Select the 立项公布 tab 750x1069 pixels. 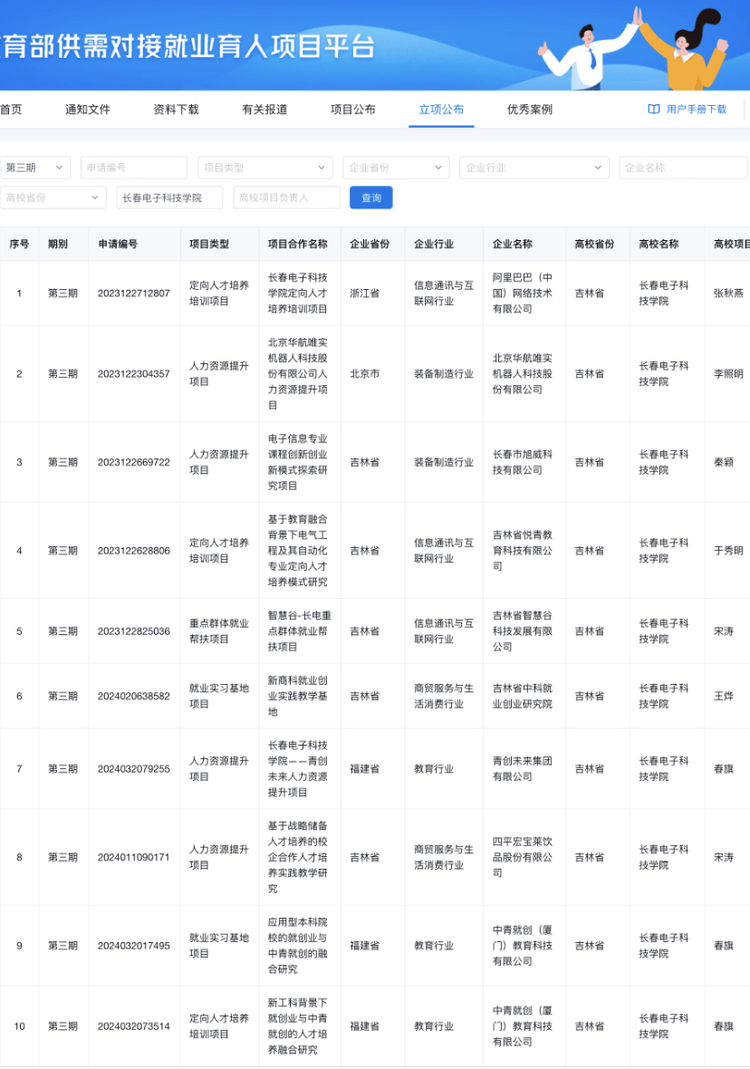441,109
